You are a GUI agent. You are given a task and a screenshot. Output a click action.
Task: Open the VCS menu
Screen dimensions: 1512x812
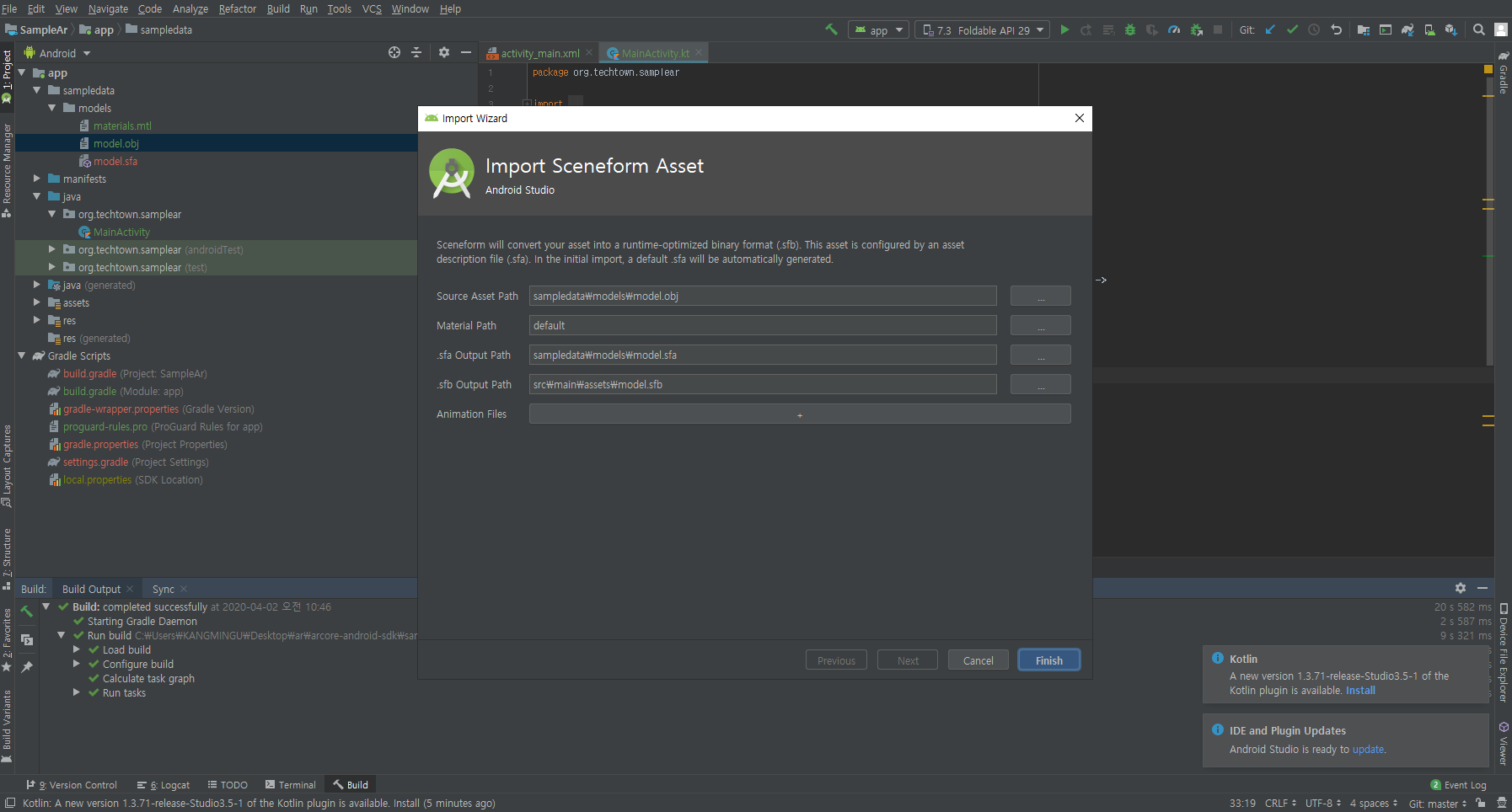point(372,8)
